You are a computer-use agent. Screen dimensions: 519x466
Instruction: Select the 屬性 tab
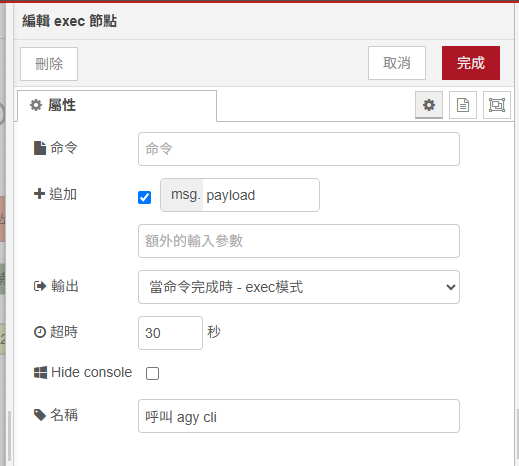tap(117, 105)
